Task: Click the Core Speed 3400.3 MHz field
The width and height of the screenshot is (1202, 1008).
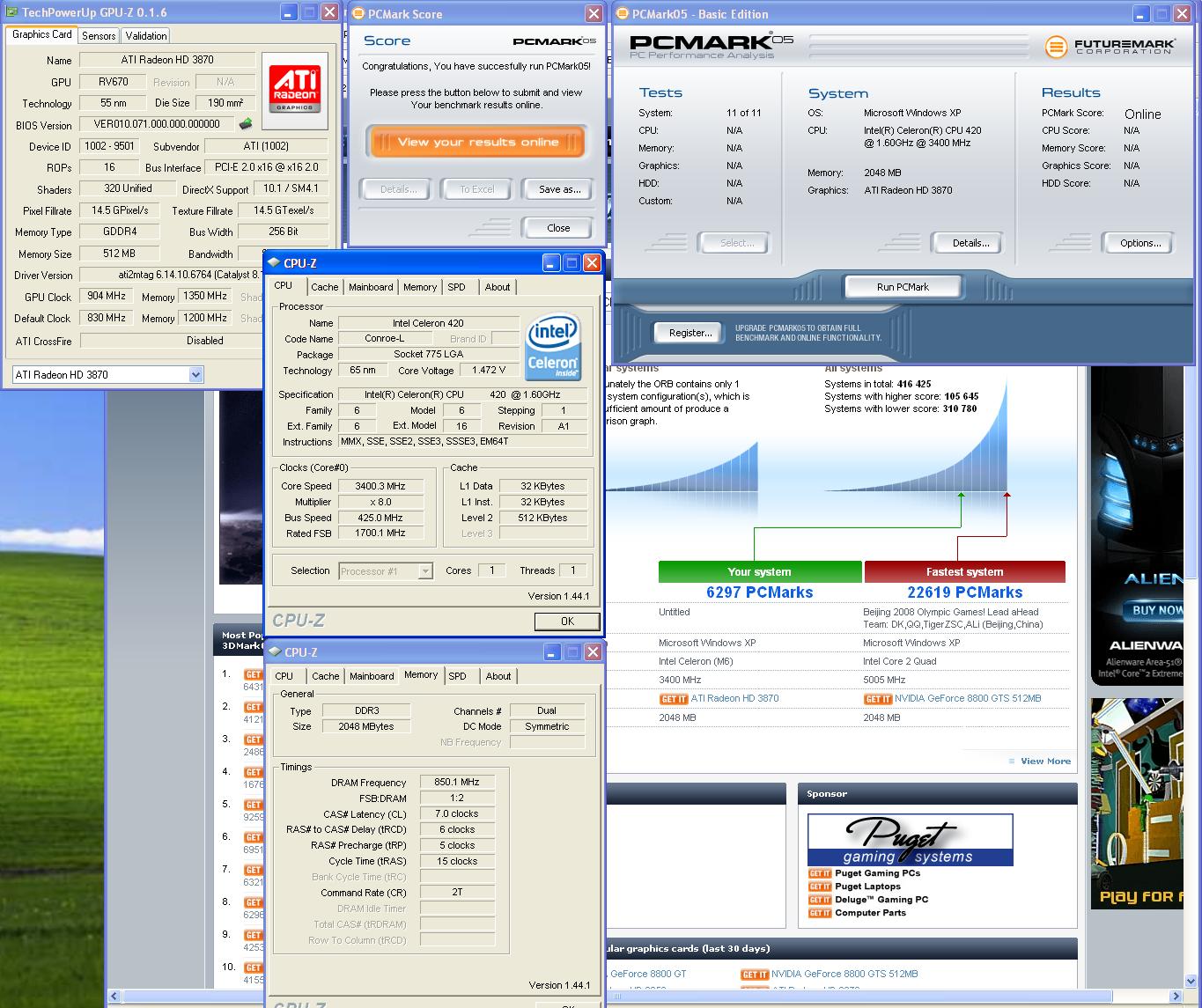Action: (380, 486)
